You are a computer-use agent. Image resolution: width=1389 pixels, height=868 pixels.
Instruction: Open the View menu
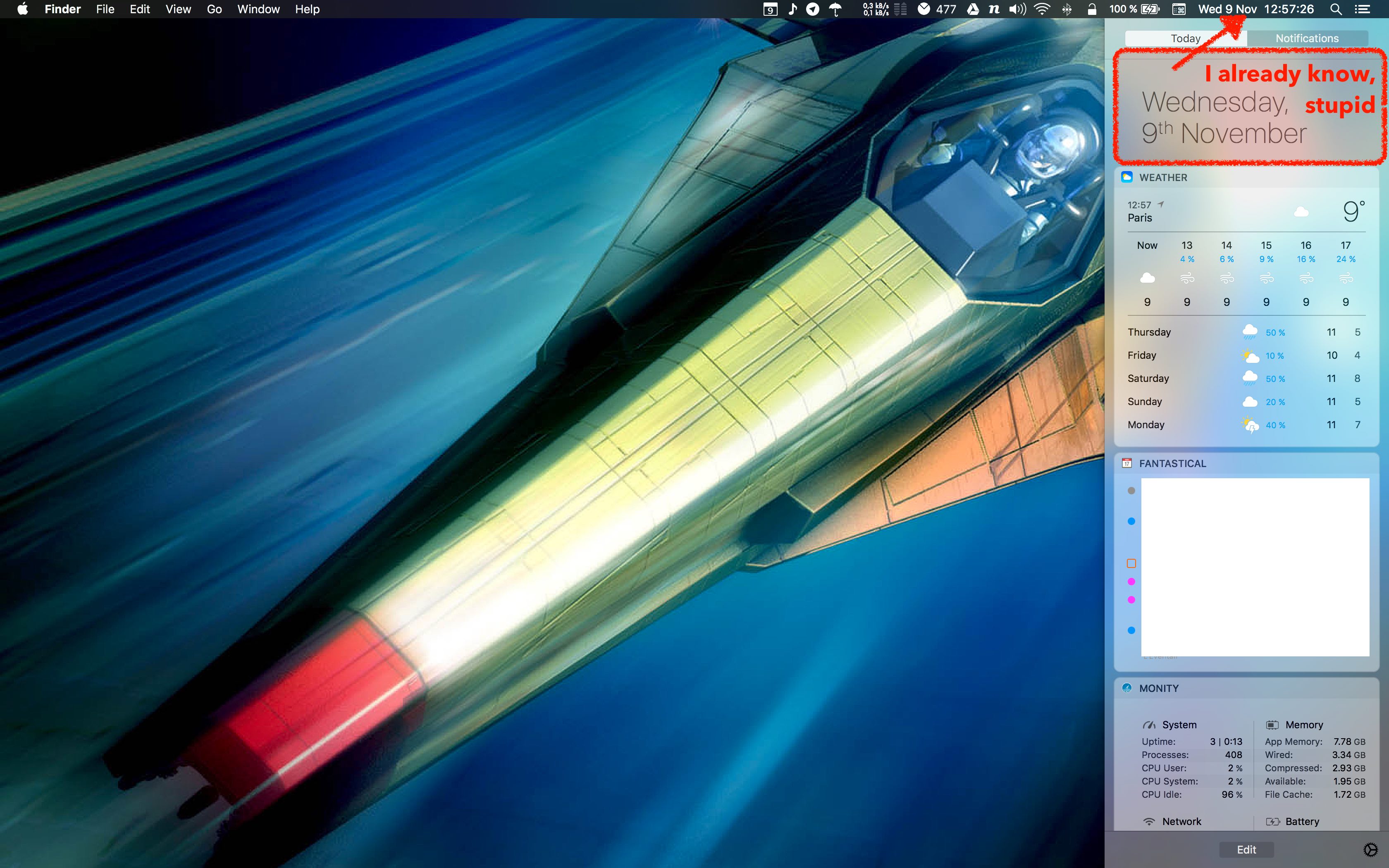pyautogui.click(x=178, y=9)
